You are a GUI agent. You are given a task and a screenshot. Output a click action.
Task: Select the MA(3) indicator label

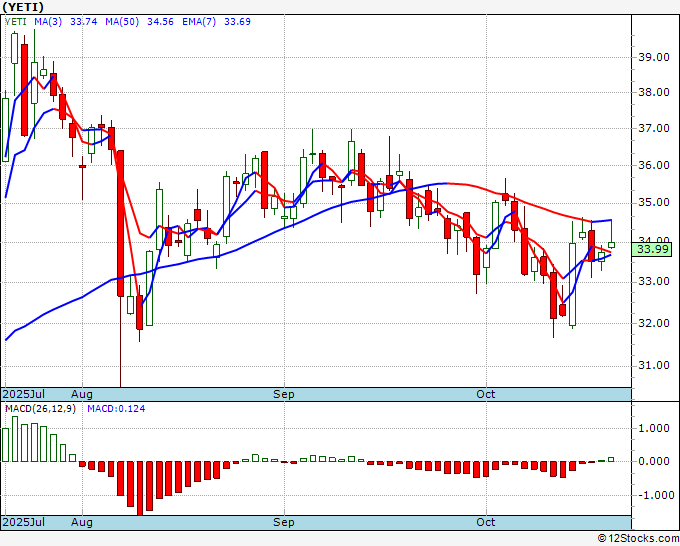pyautogui.click(x=48, y=22)
